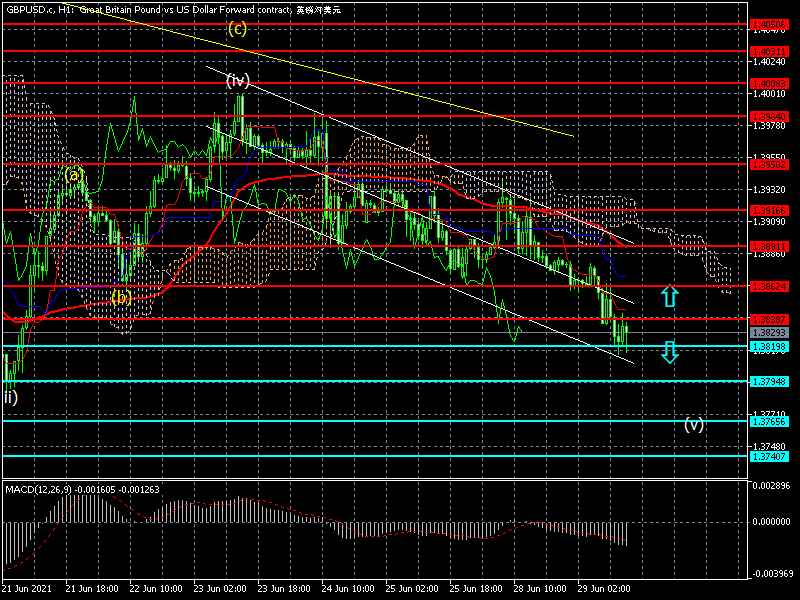Viewport: 800px width, 600px height.
Task: Click the 22 Jun 10:00 time label
Action: coord(156,588)
